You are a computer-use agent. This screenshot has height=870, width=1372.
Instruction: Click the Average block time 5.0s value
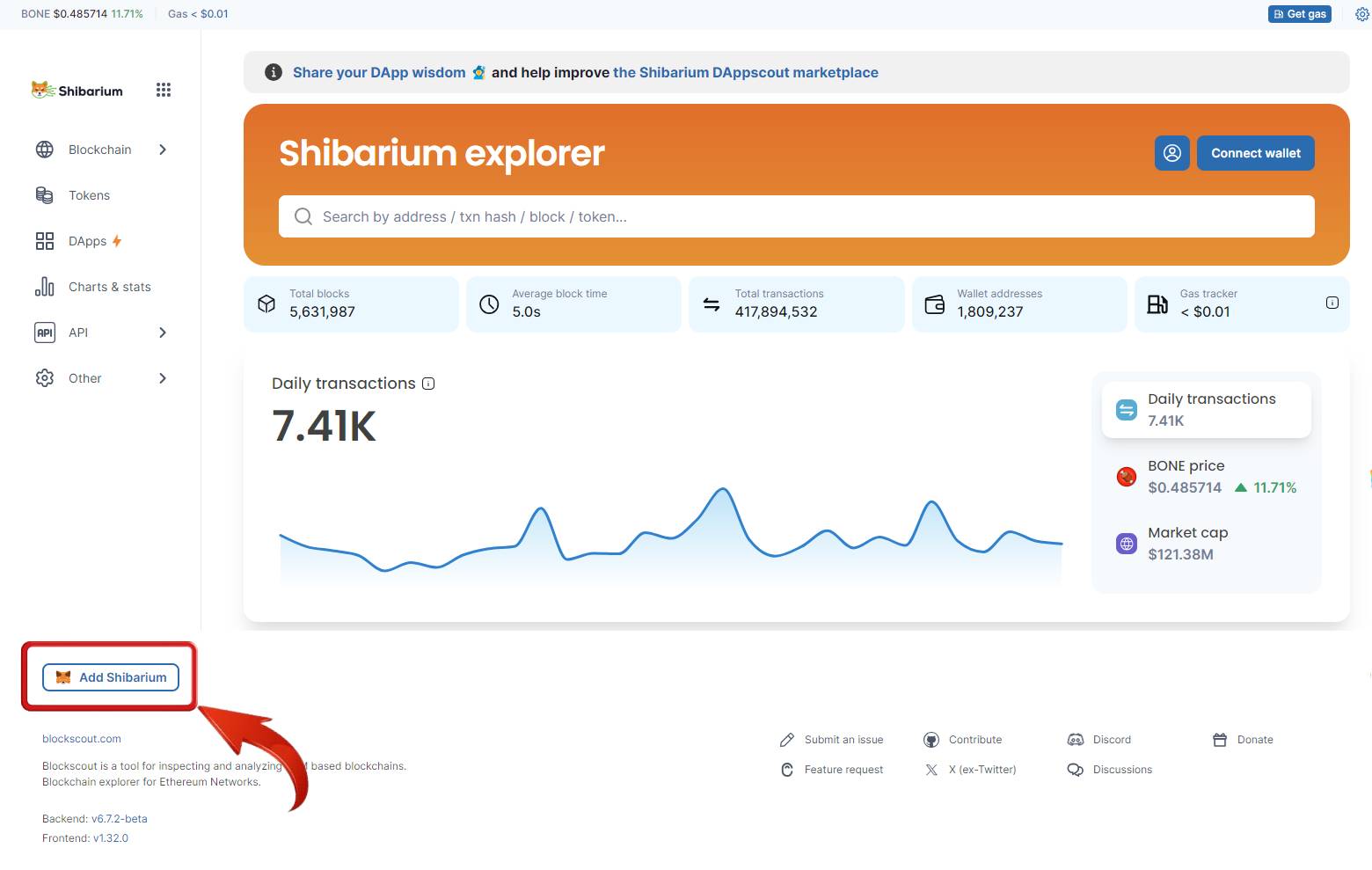[x=527, y=311]
